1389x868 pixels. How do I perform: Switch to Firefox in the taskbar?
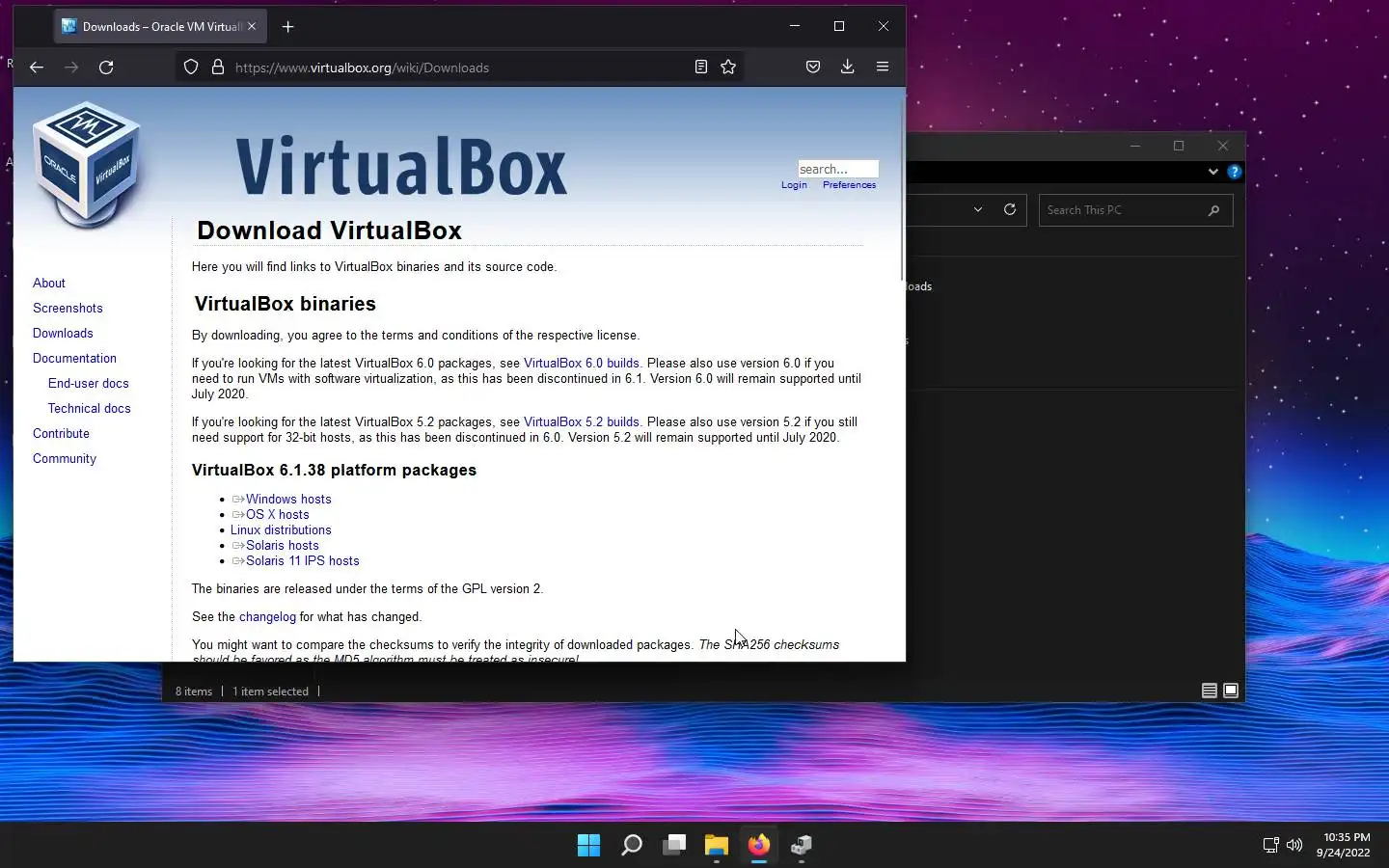tap(759, 846)
